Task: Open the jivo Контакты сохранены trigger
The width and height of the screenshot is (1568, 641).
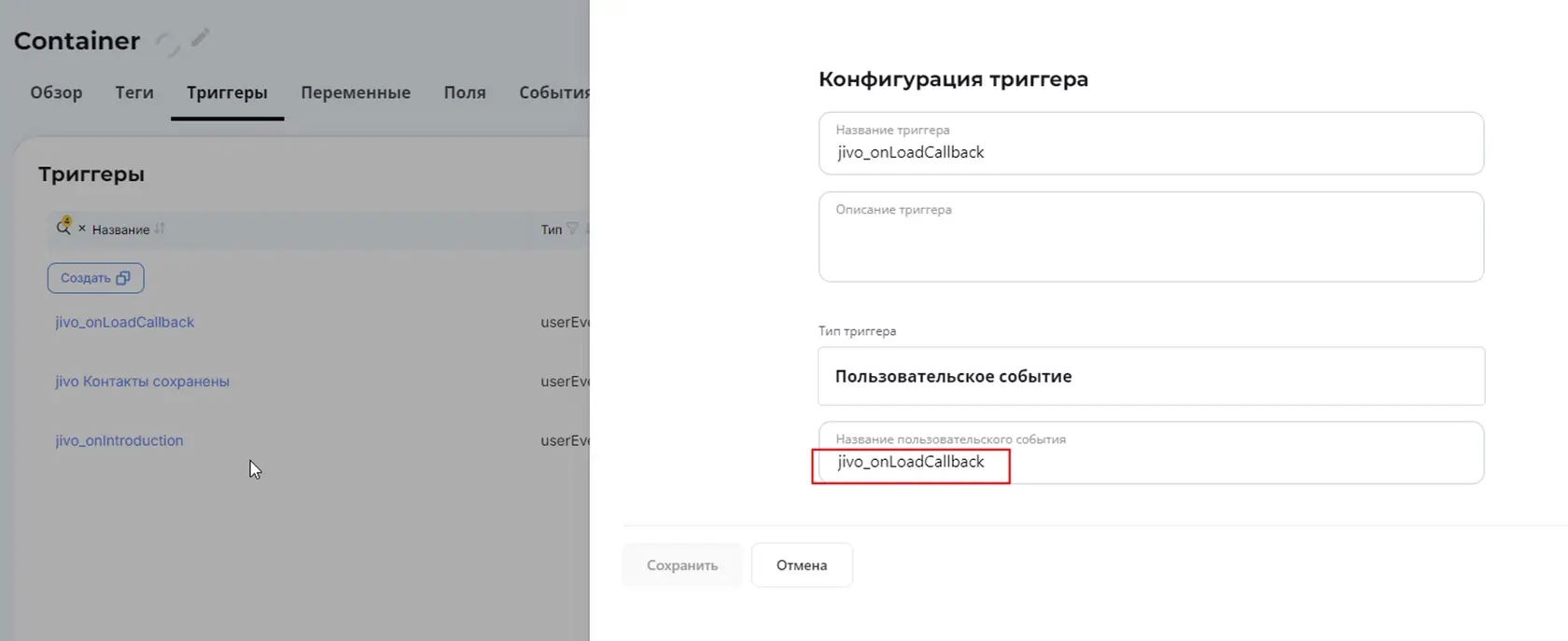Action: (x=142, y=382)
